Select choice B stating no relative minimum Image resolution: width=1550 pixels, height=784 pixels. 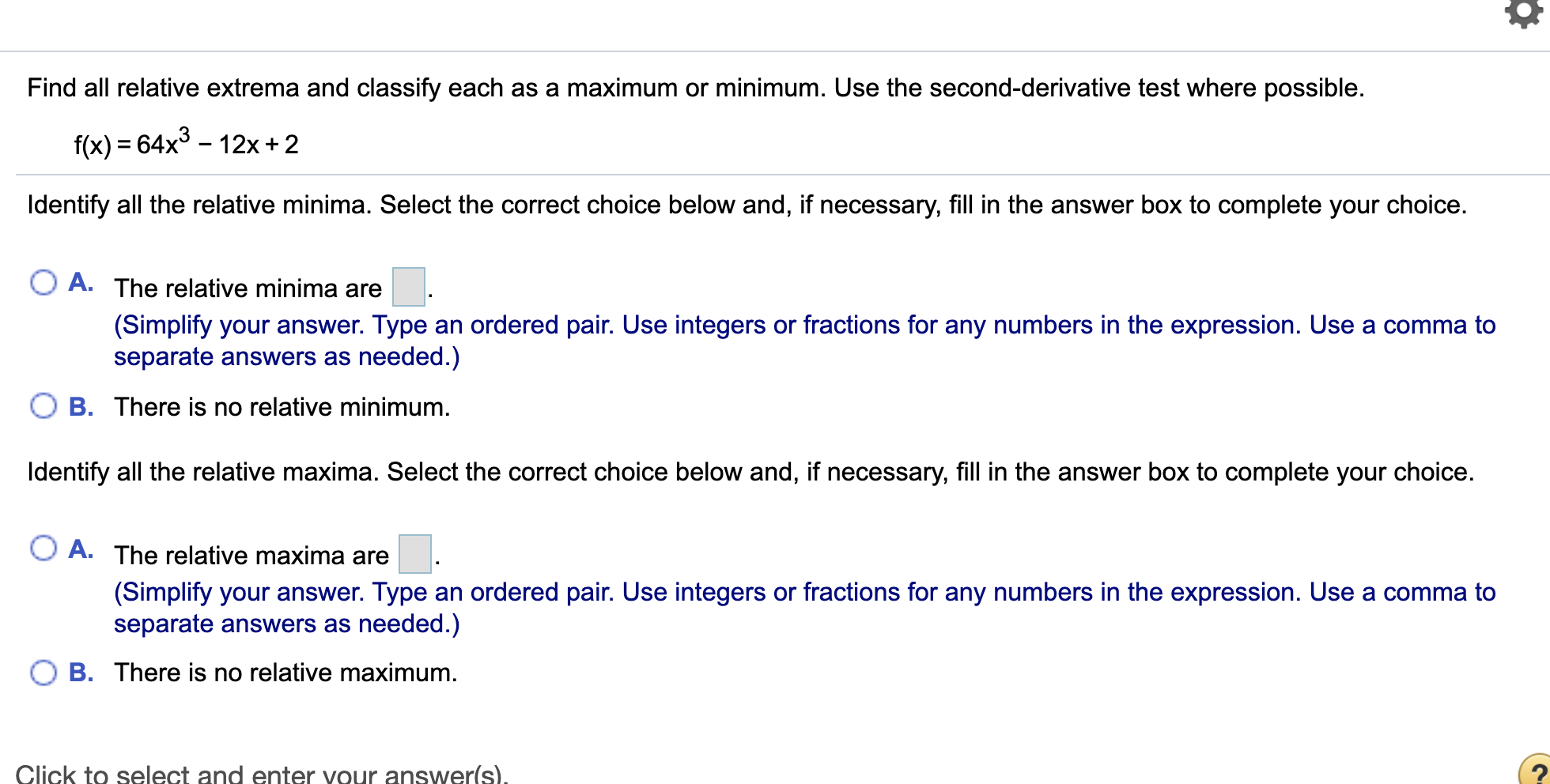click(x=44, y=406)
